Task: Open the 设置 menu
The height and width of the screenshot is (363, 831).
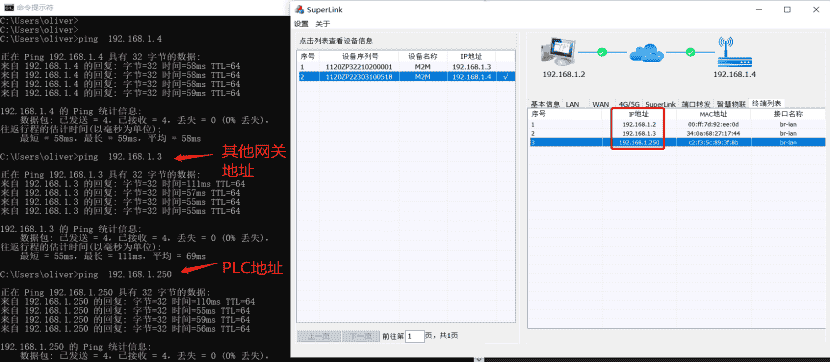Action: [x=301, y=24]
